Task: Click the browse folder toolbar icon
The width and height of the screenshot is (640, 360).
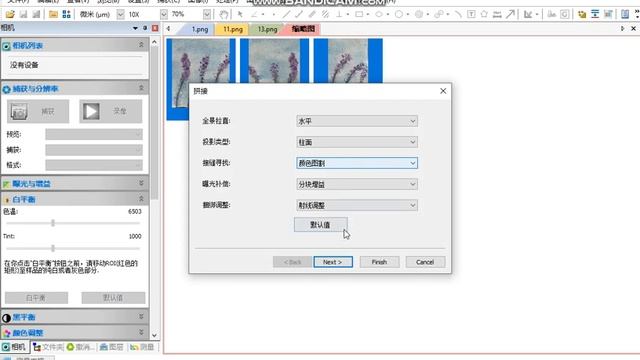Action: pos(53,14)
